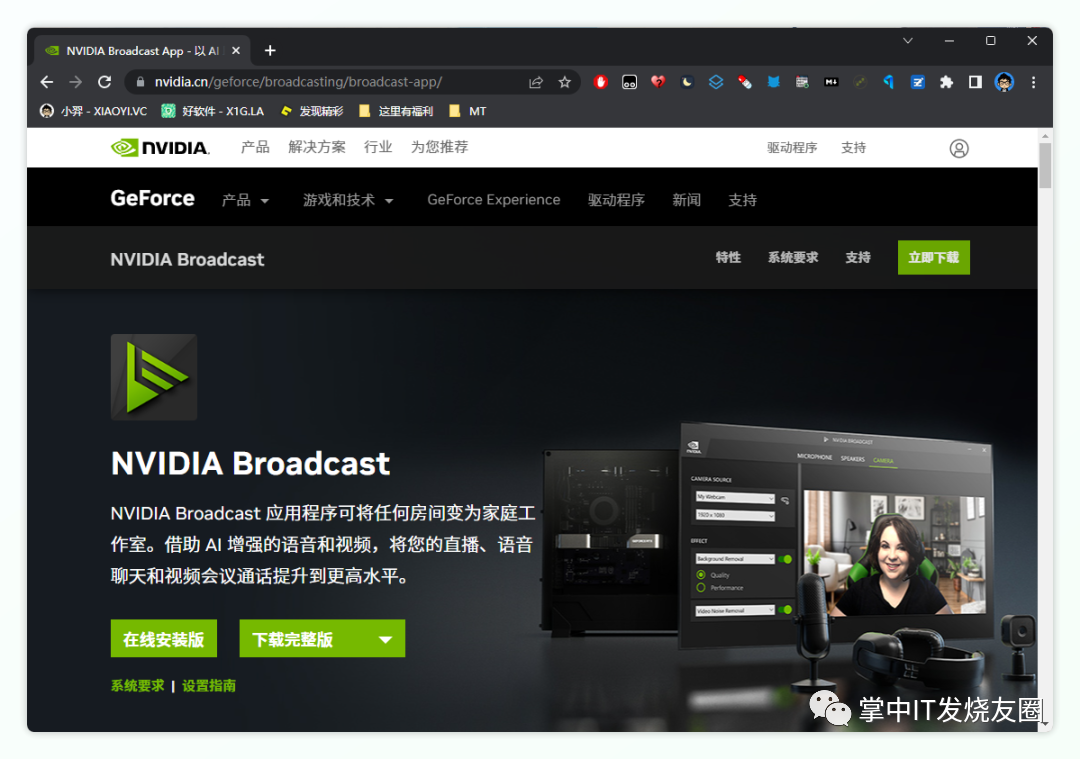This screenshot has height=759, width=1080.
Task: Click the green NVIDIA Broadcast app icon
Action: click(x=154, y=377)
